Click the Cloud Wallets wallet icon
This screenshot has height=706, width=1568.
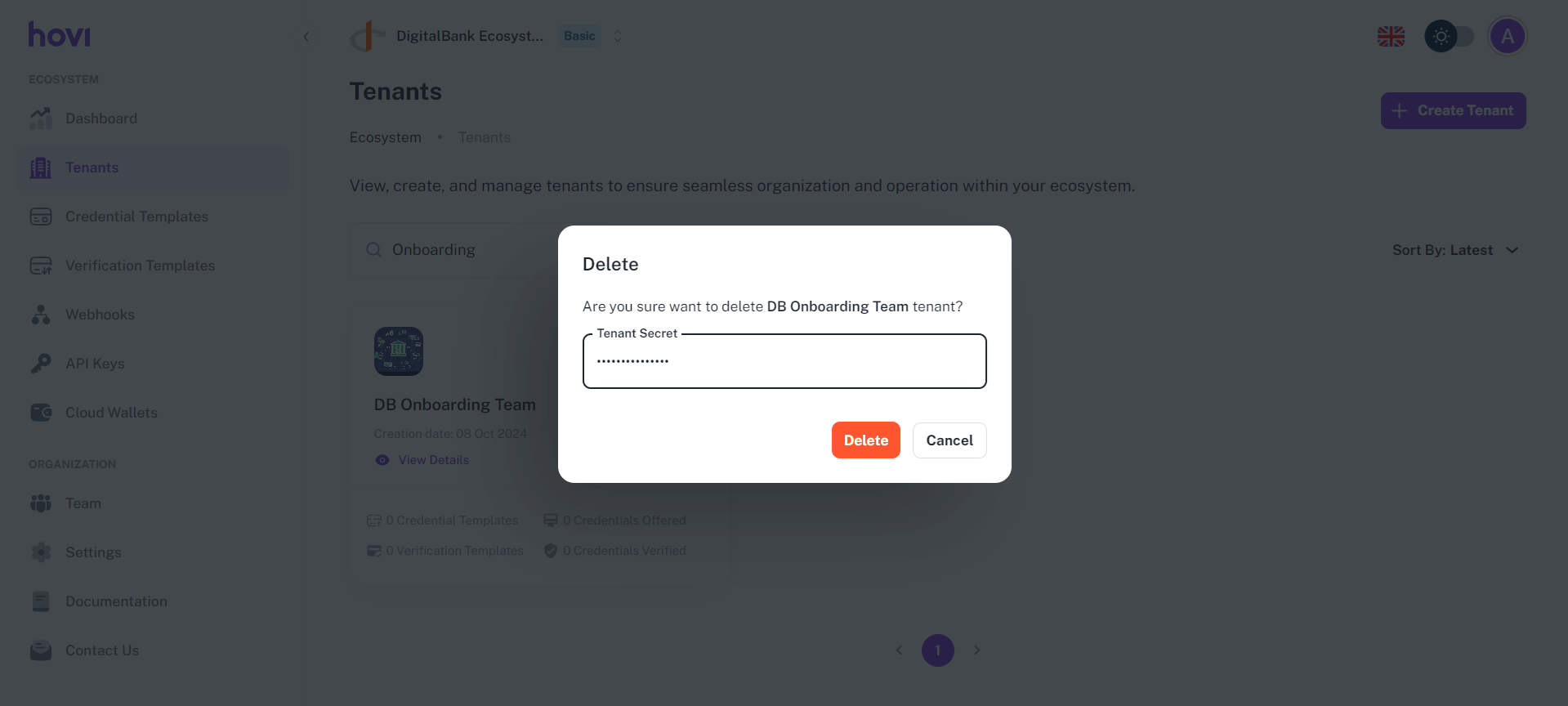point(41,413)
